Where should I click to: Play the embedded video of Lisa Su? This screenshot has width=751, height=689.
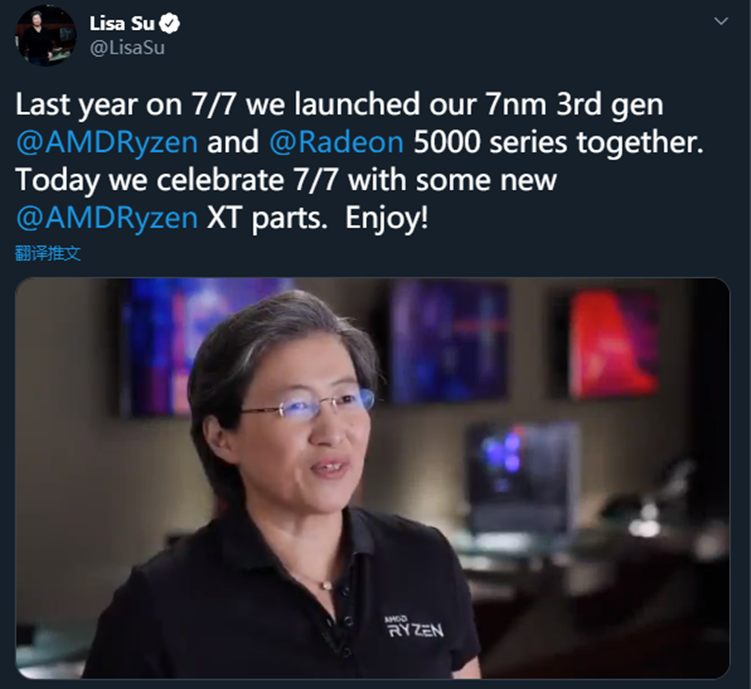(x=372, y=478)
